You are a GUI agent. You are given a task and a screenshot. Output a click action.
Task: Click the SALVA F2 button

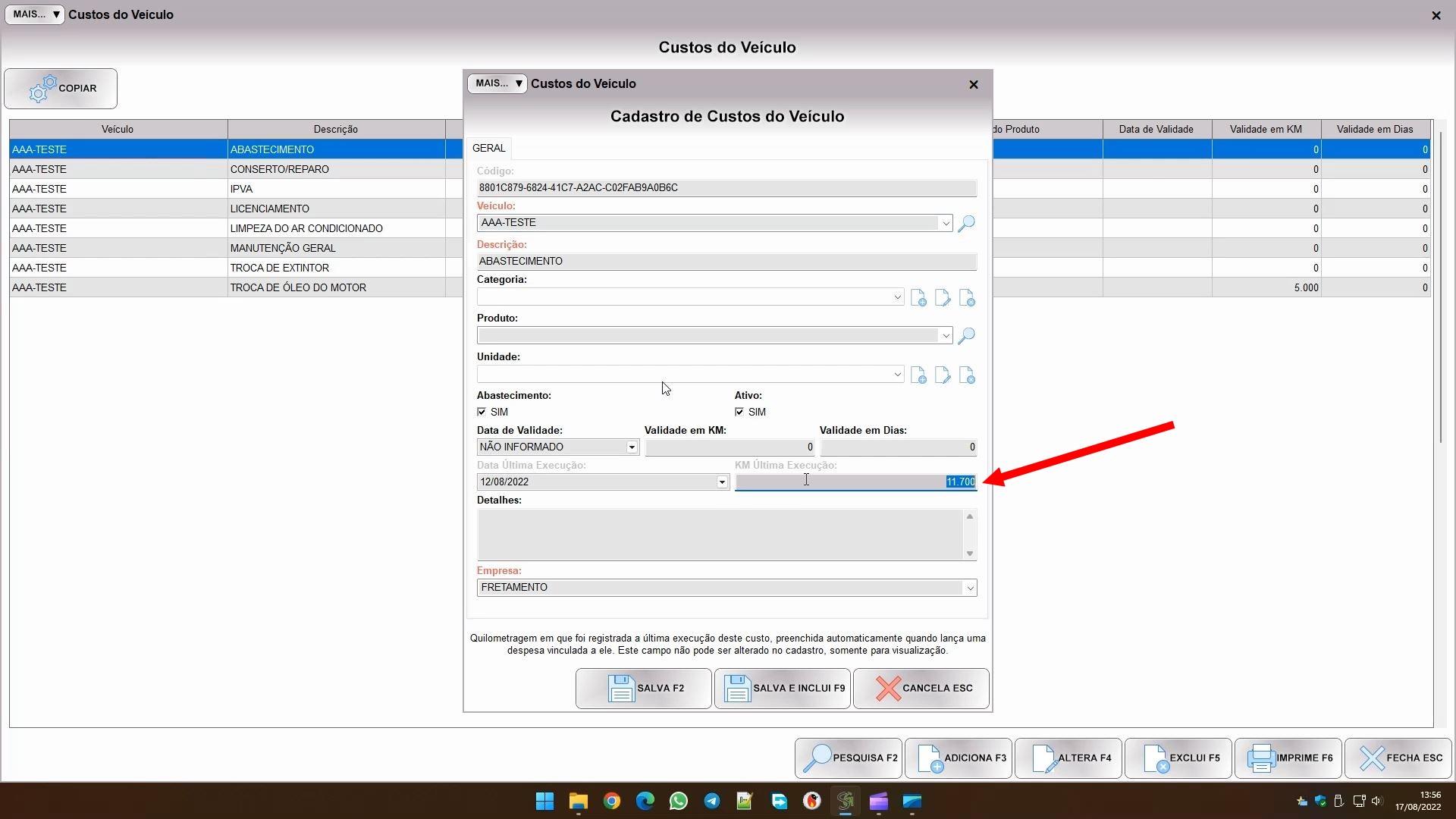pos(643,689)
